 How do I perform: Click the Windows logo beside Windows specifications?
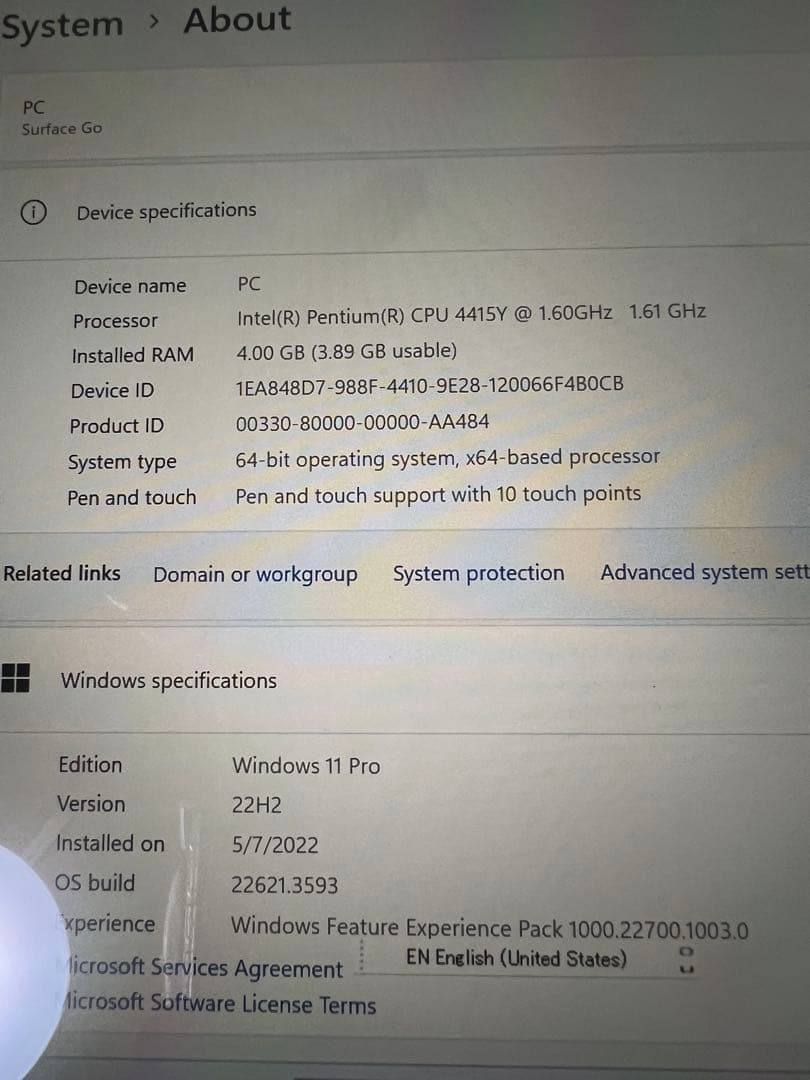point(14,678)
